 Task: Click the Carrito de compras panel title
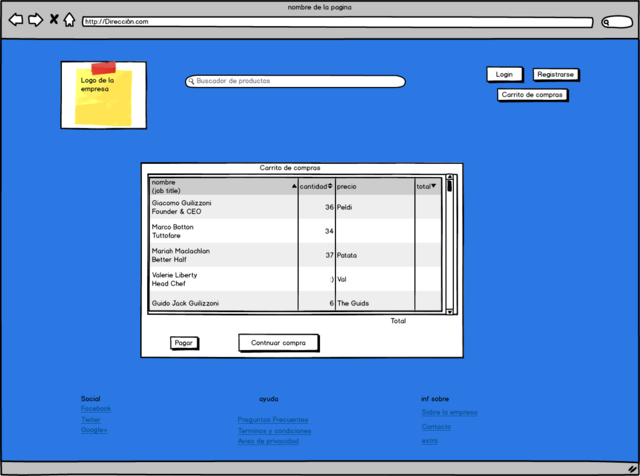(290, 168)
